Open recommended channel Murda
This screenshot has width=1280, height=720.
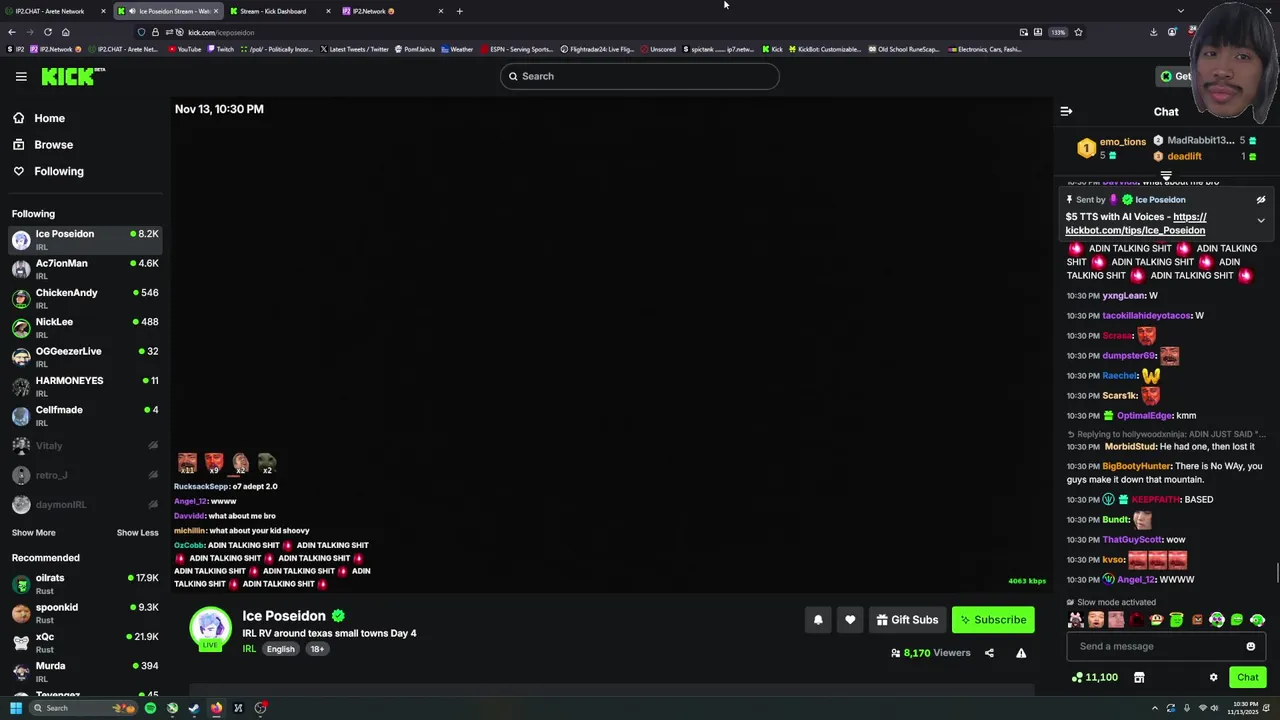(85, 671)
